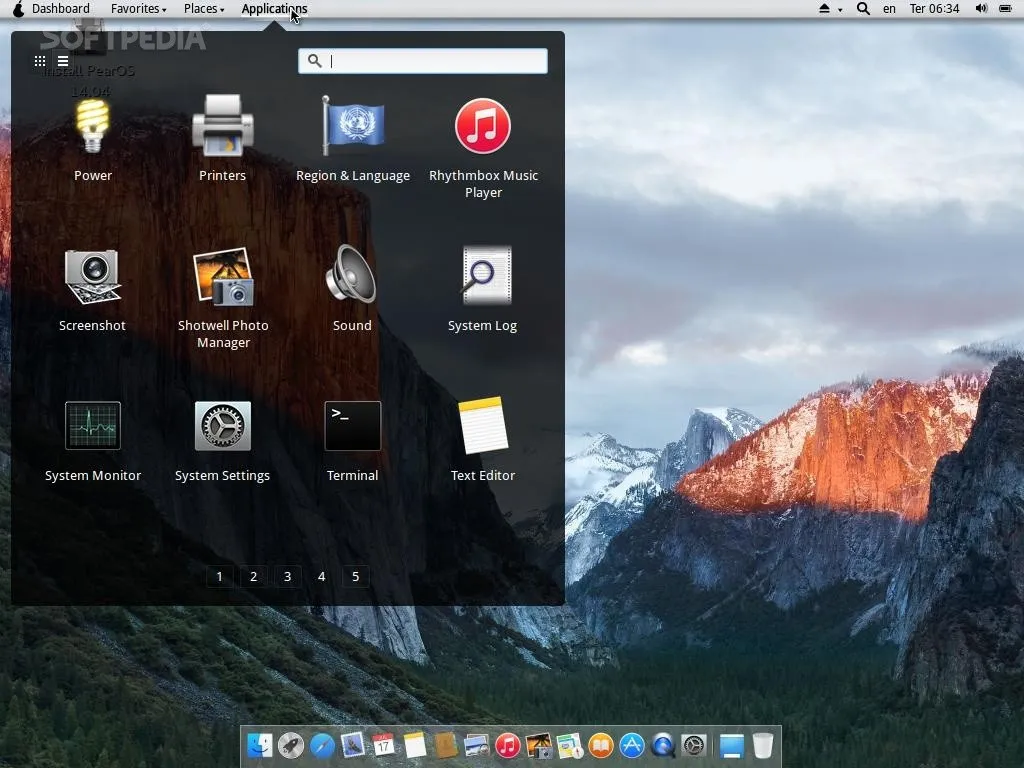Expand the Places dropdown menu

(204, 9)
